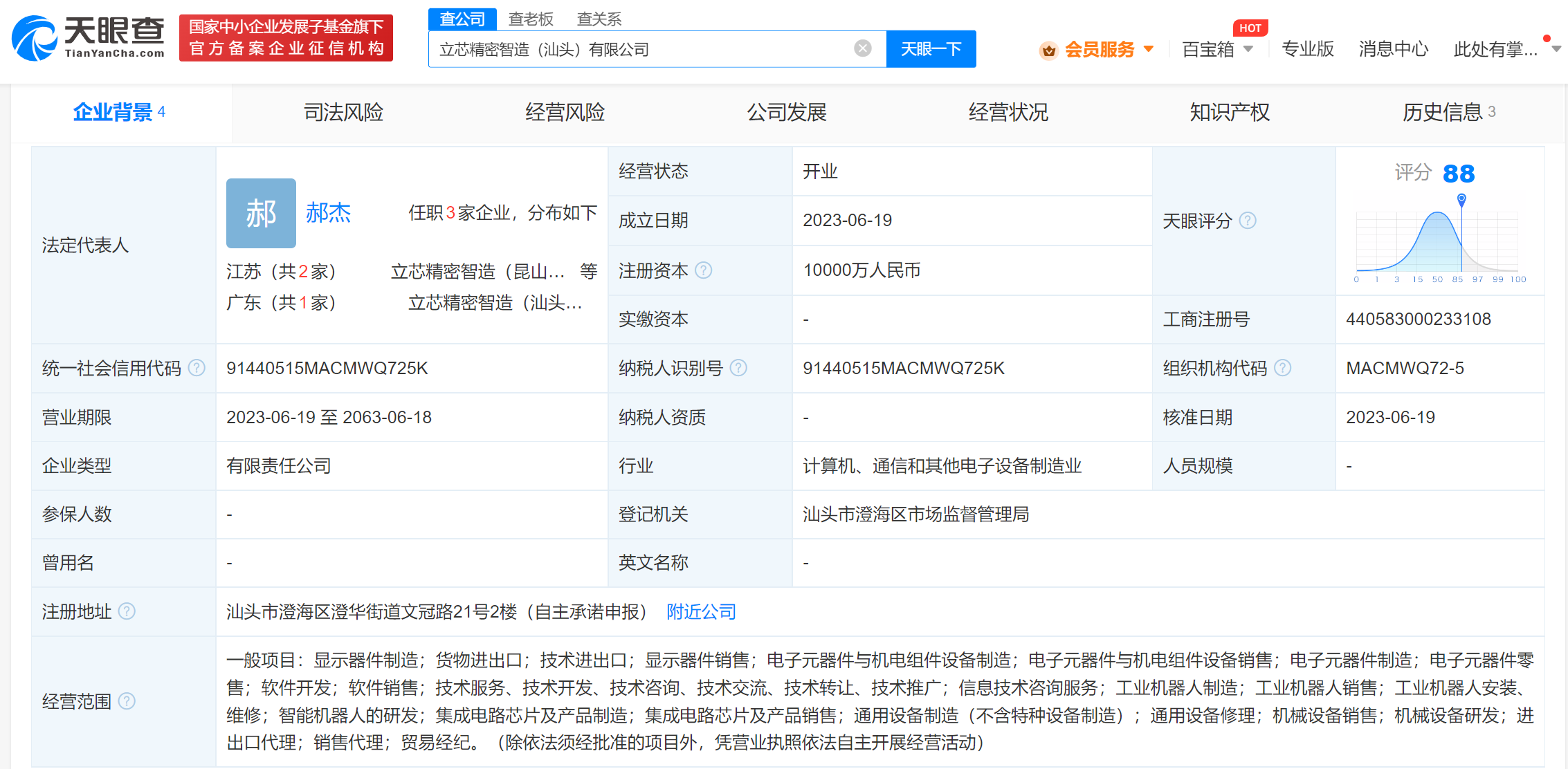The width and height of the screenshot is (1568, 769).
Task: Click the organization code MACMWQ72-5
Action: point(1405,368)
